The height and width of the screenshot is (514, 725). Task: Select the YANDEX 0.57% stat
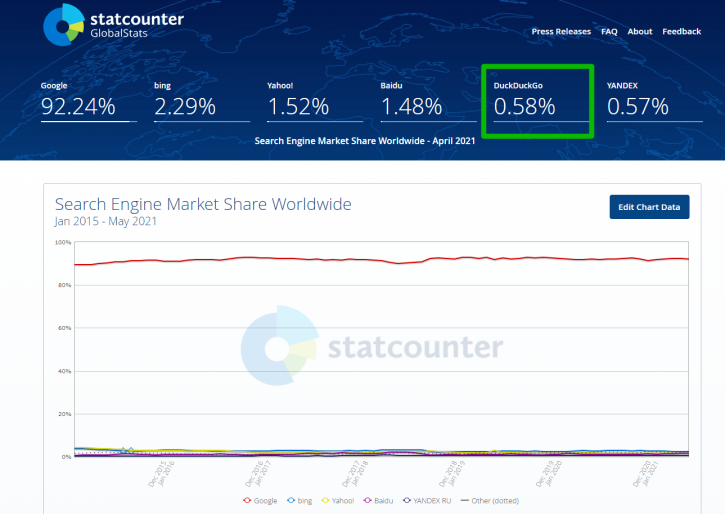click(654, 101)
